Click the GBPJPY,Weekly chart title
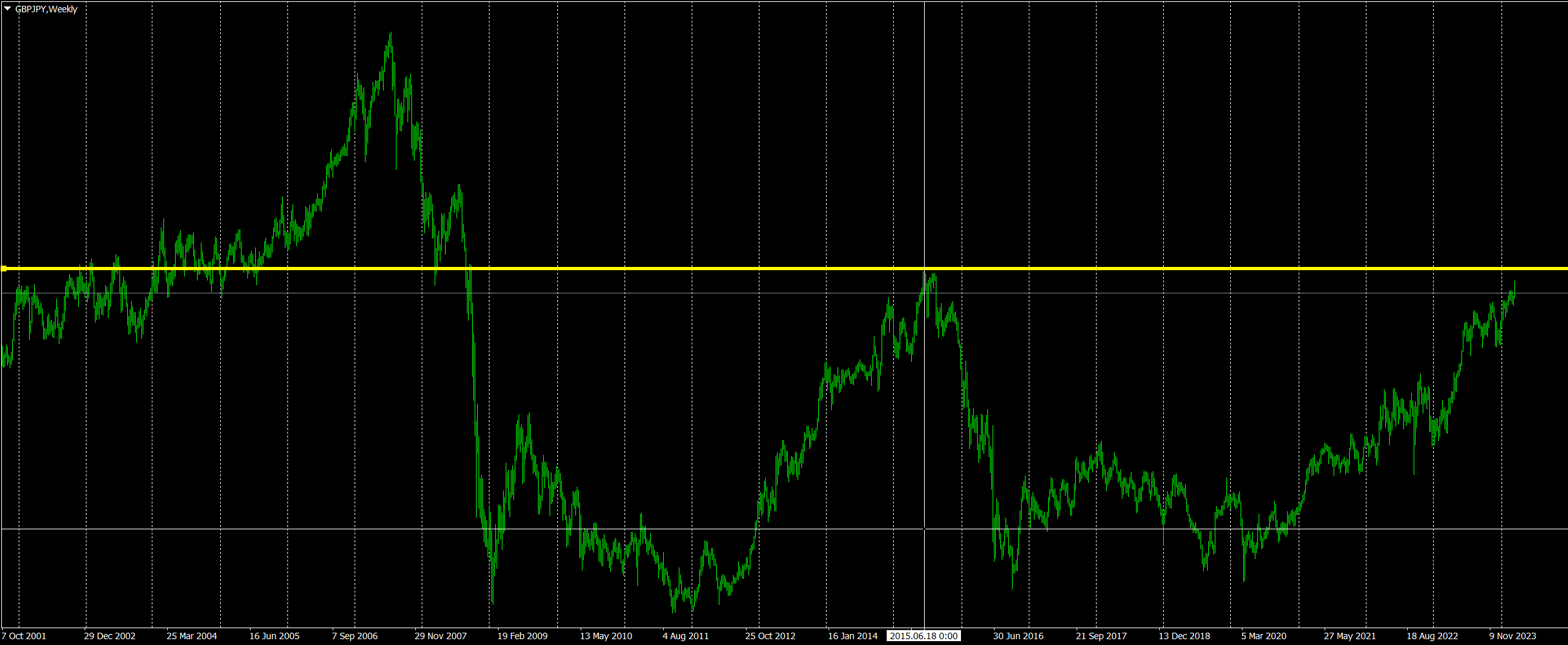 point(46,9)
